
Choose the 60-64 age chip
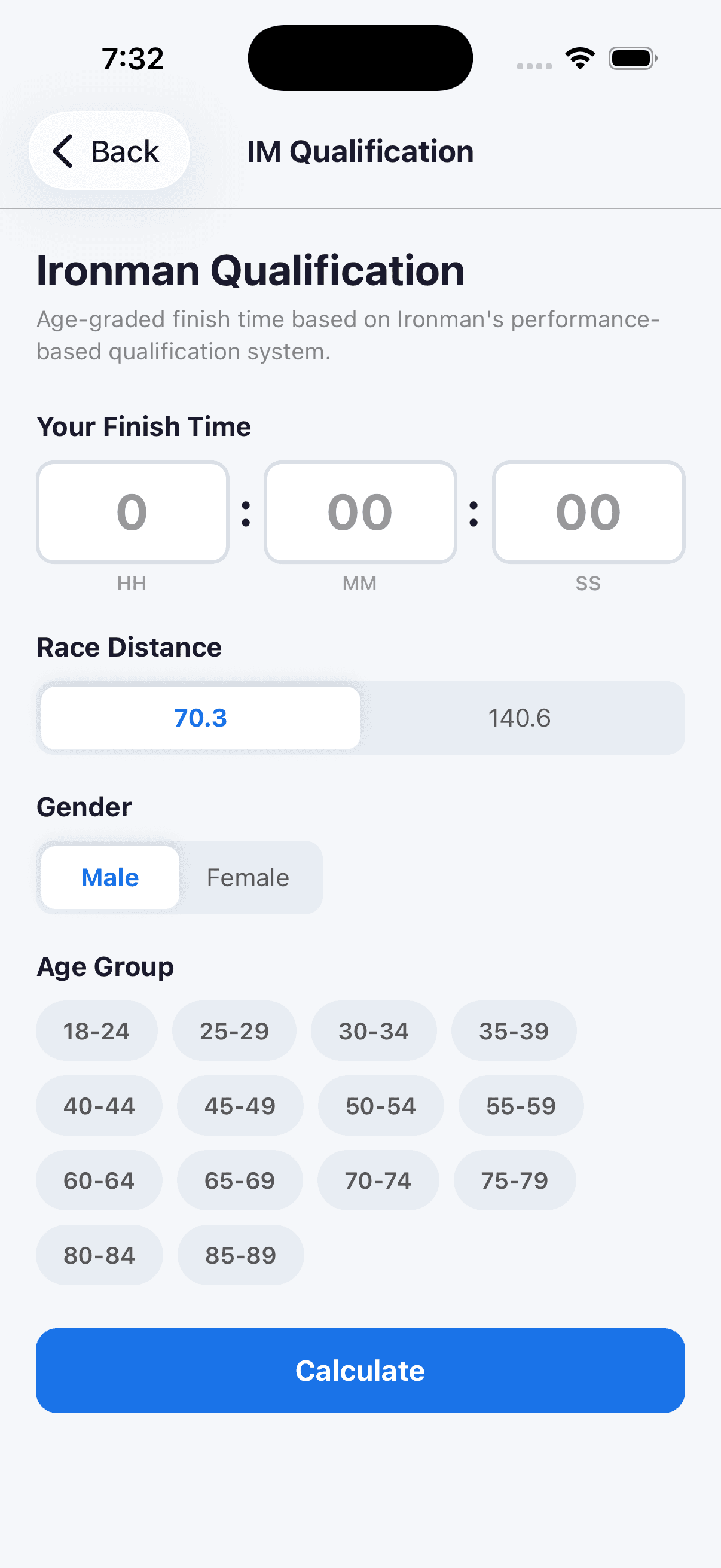click(99, 1180)
